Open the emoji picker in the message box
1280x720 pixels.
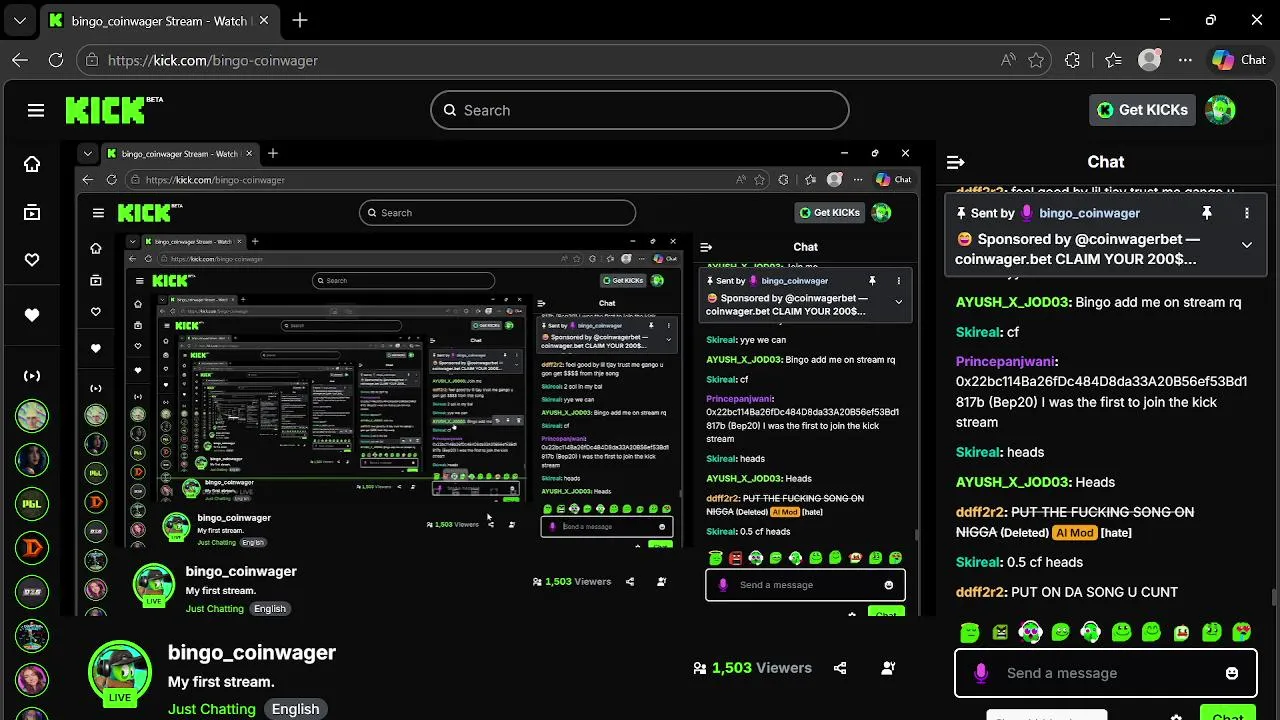click(1232, 673)
